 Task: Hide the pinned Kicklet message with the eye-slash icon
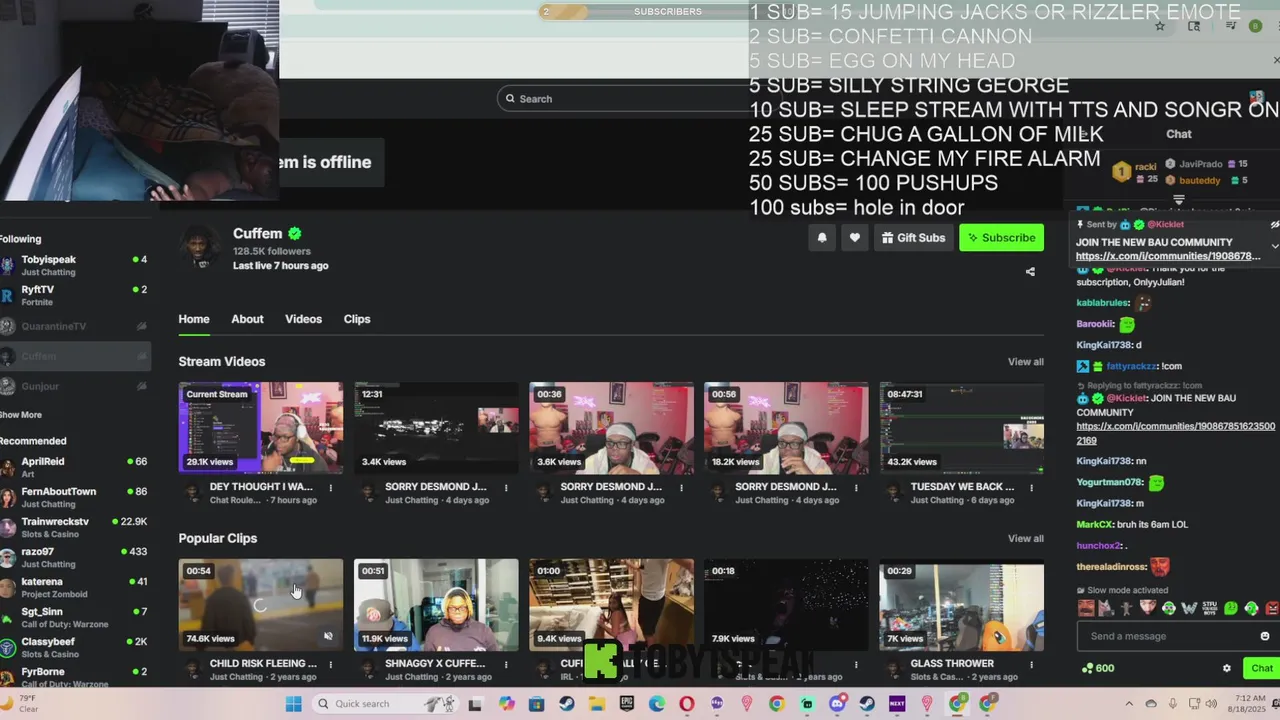1274,225
